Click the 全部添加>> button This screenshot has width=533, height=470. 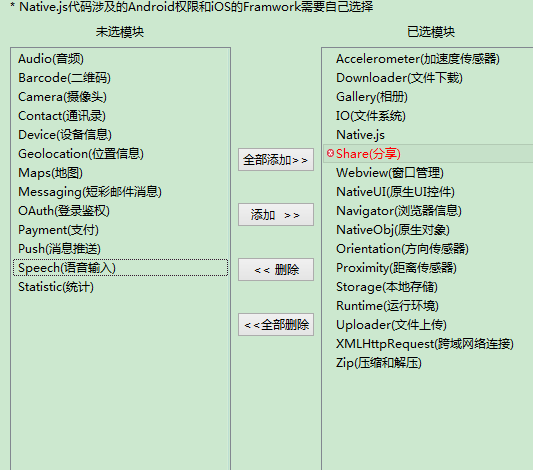[276, 159]
